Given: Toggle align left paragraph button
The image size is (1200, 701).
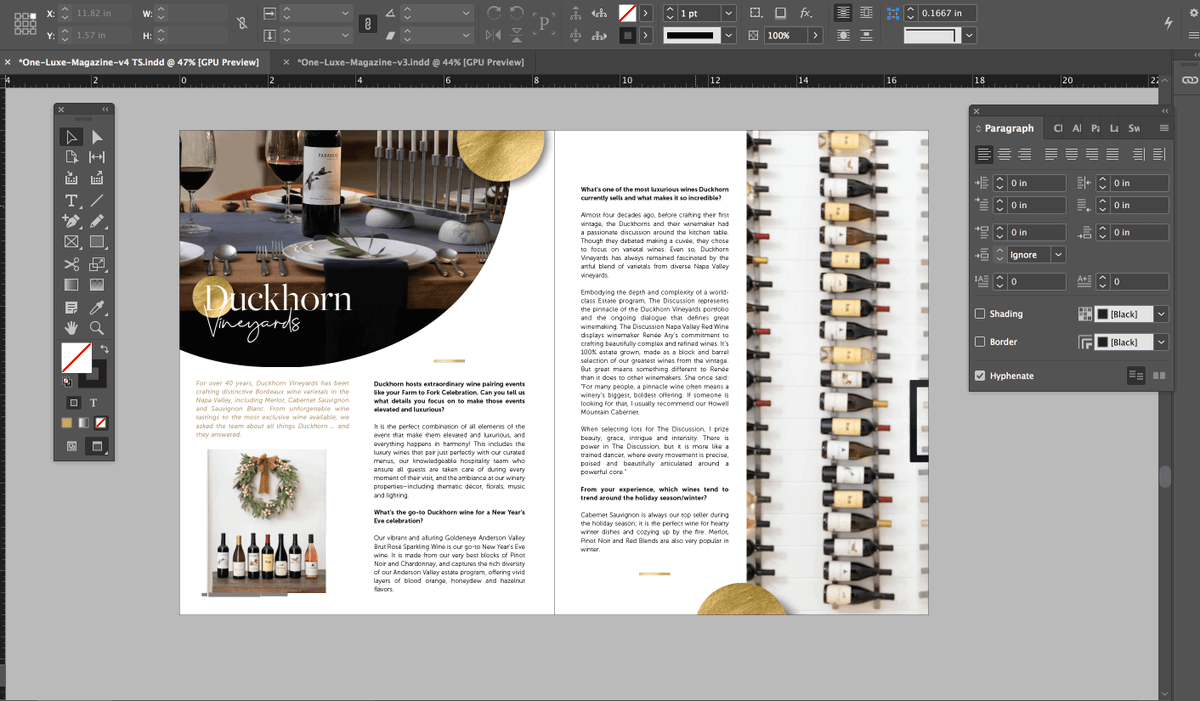Looking at the screenshot, I should [984, 154].
